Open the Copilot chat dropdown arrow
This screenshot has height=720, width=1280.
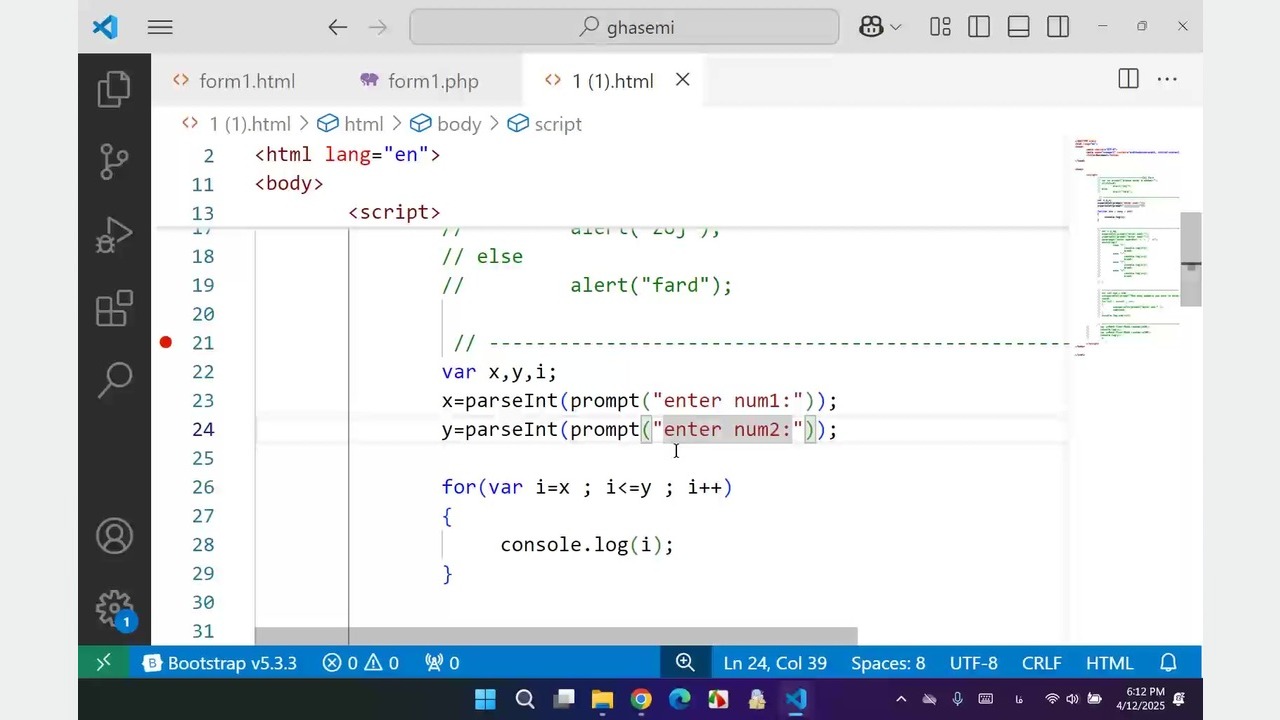point(895,27)
